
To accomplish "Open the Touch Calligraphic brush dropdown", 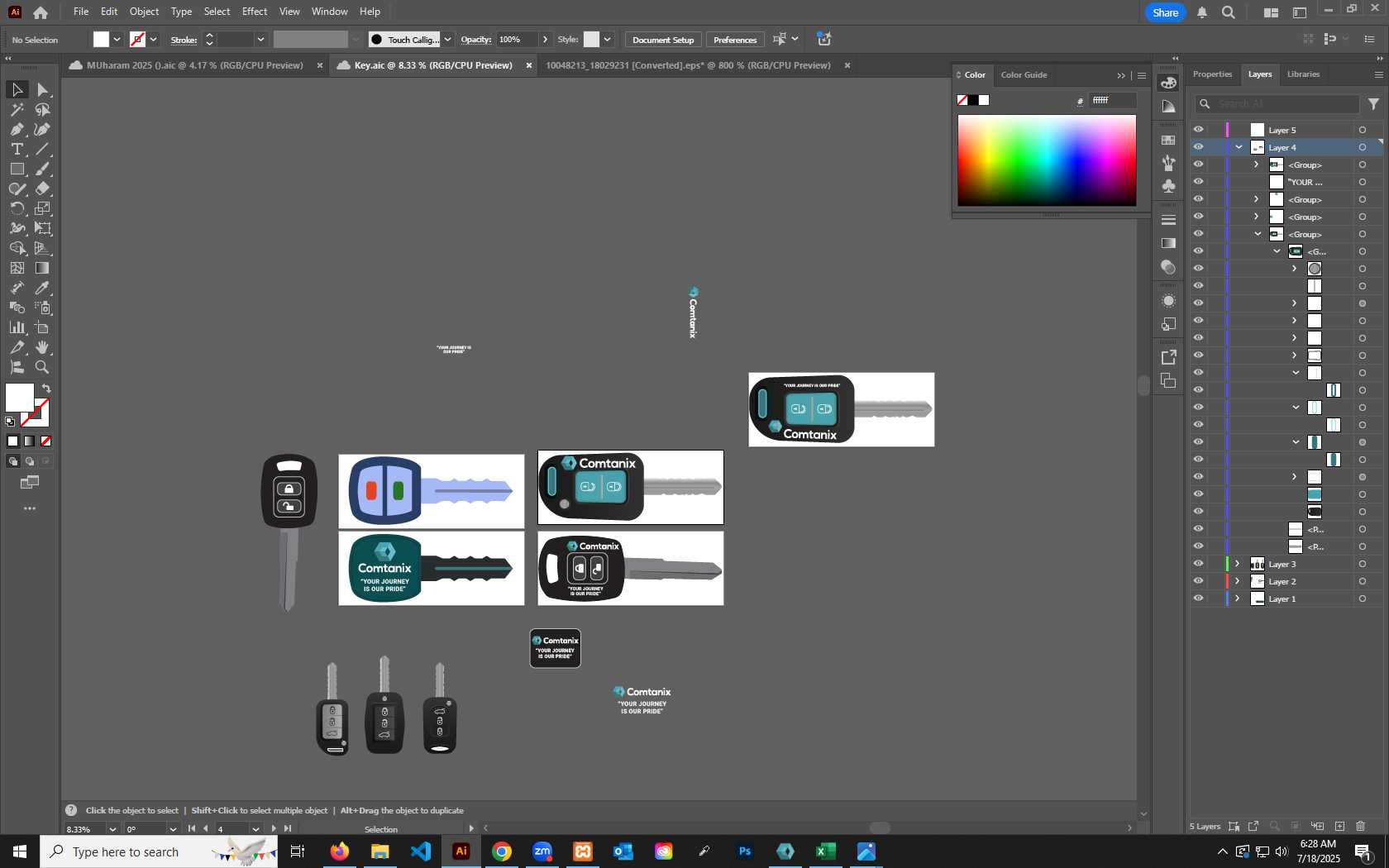I will tap(447, 40).
